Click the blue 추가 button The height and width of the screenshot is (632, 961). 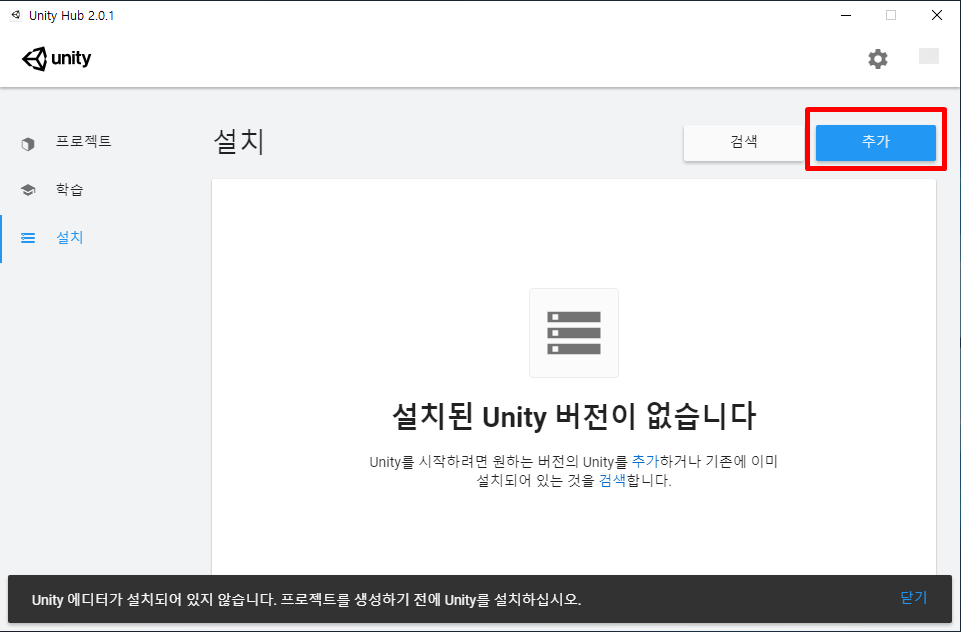pyautogui.click(x=875, y=142)
